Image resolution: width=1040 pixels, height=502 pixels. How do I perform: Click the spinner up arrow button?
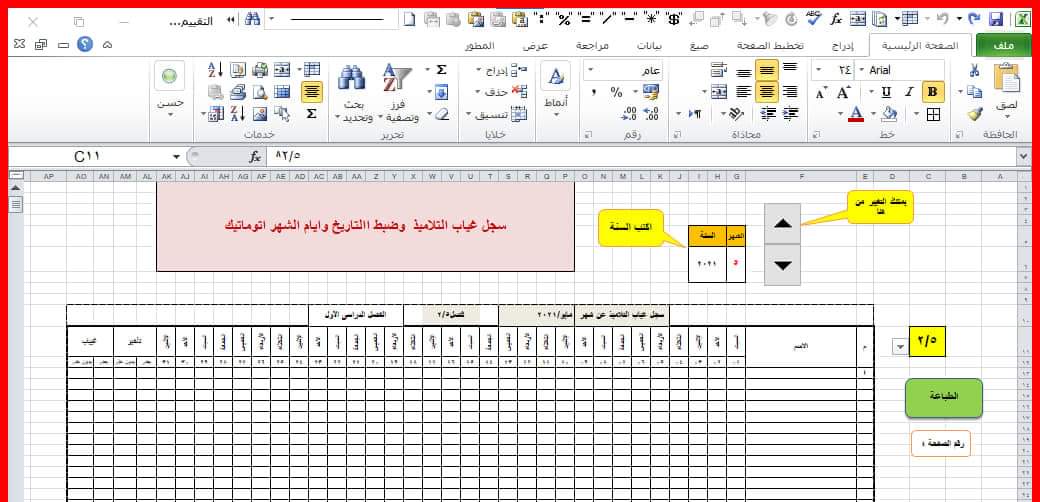783,223
